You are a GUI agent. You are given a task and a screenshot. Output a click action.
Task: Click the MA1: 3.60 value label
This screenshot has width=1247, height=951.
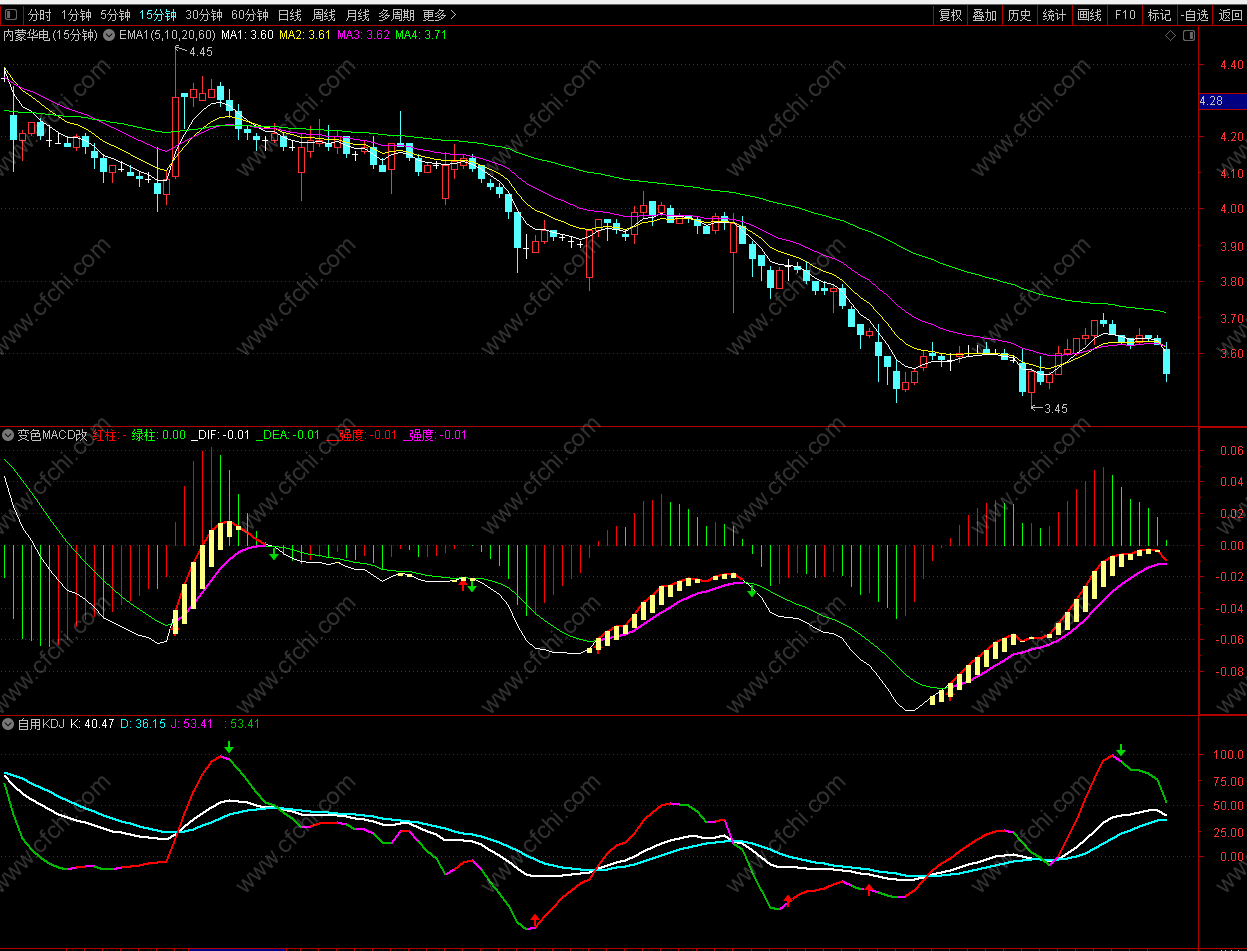[x=247, y=35]
